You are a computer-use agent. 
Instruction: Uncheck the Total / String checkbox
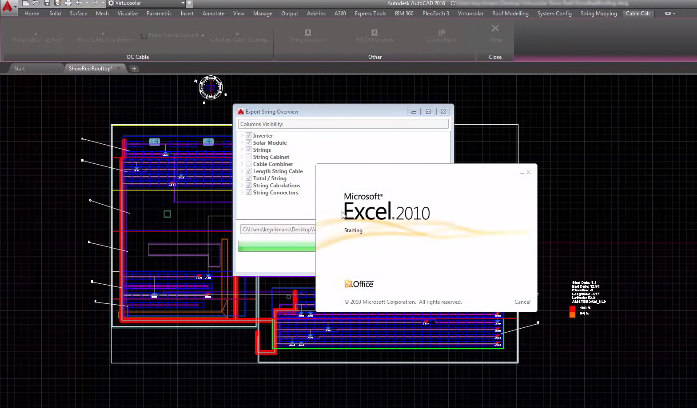click(x=249, y=178)
